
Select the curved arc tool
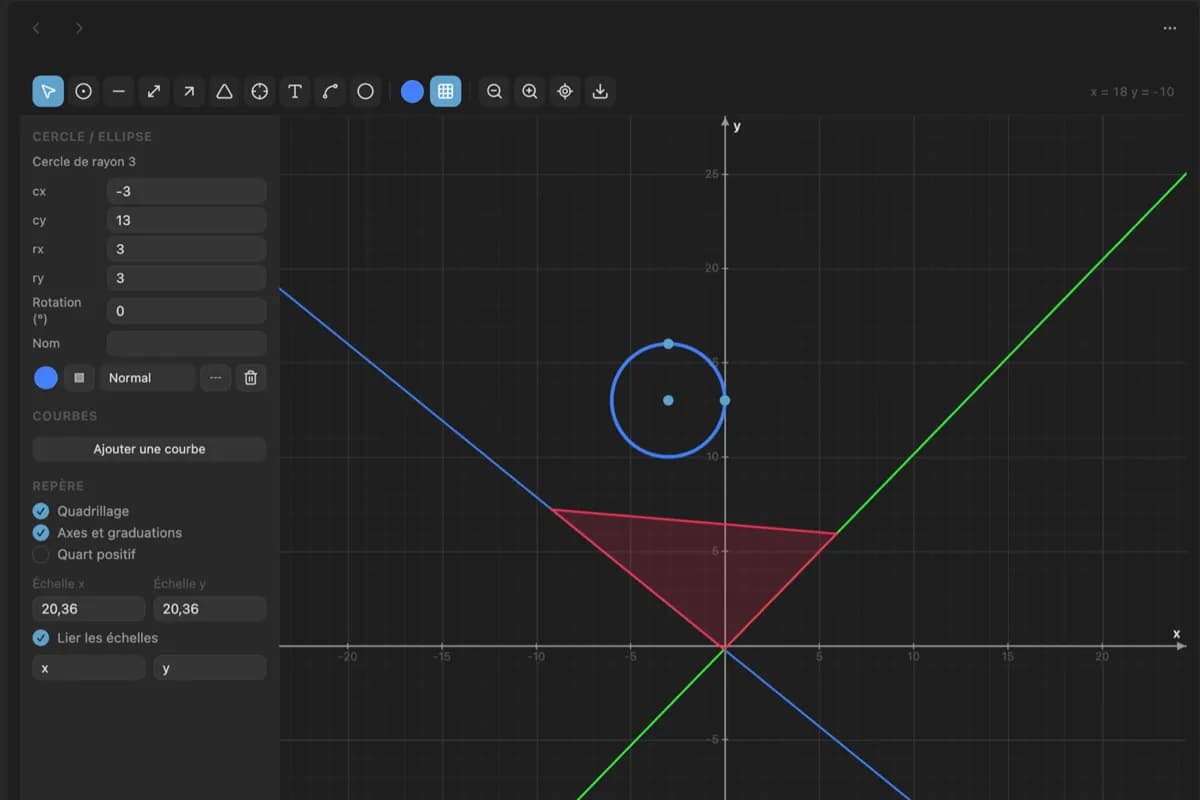[x=330, y=91]
